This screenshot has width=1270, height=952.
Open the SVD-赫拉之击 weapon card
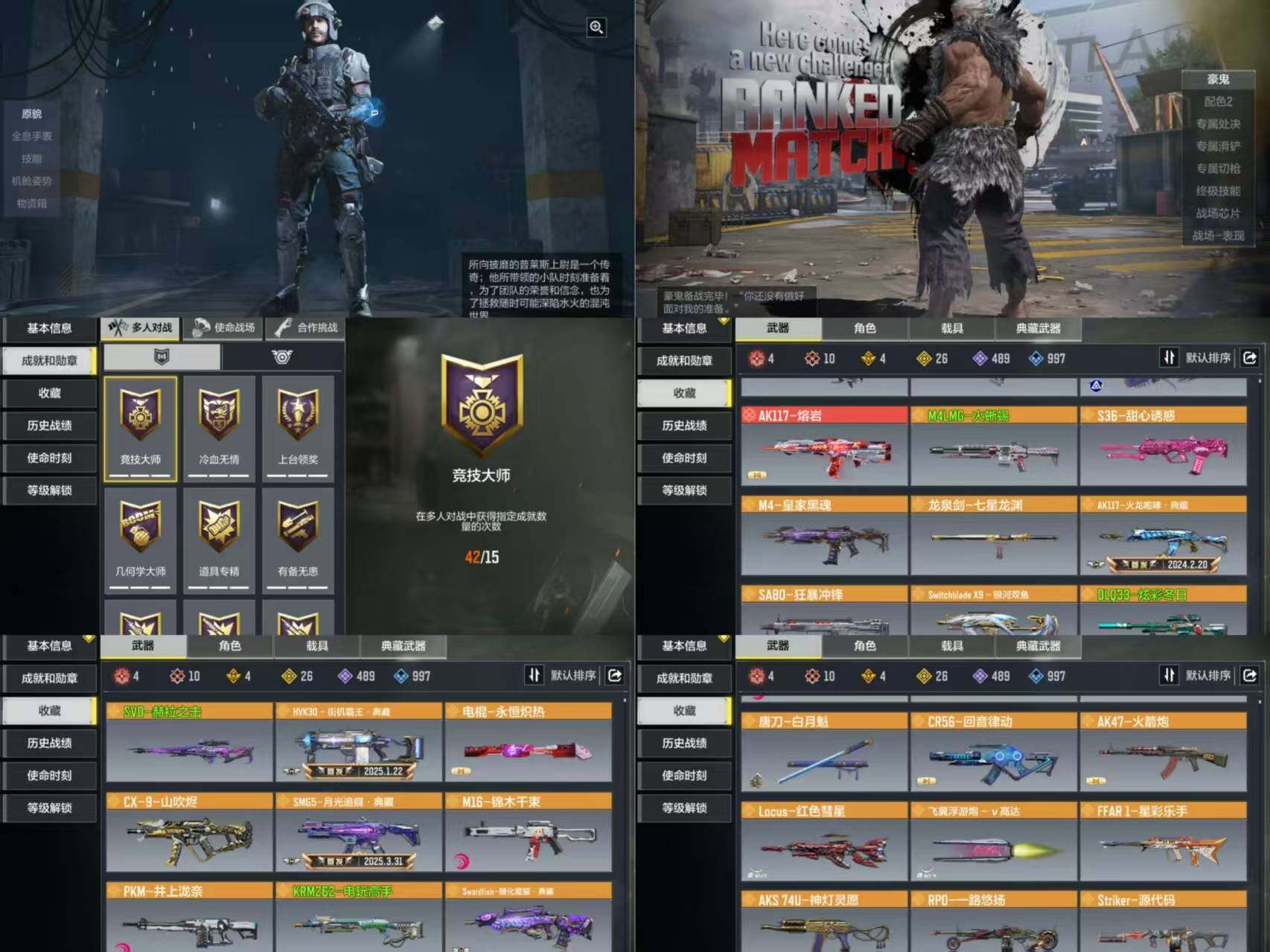click(x=189, y=742)
